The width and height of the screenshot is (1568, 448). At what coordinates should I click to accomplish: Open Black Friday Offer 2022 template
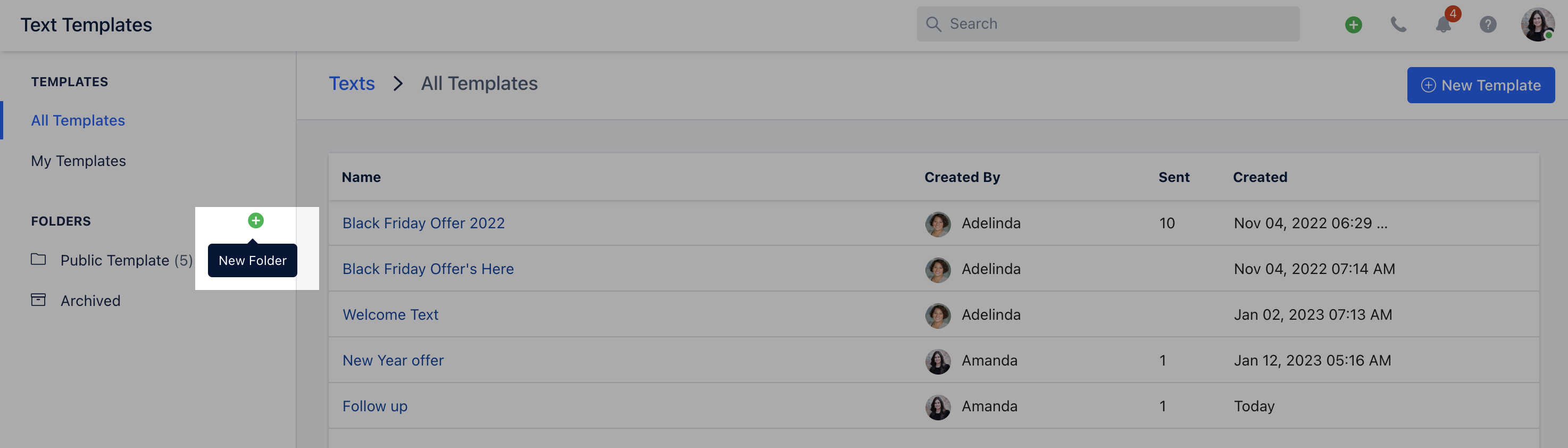click(423, 223)
